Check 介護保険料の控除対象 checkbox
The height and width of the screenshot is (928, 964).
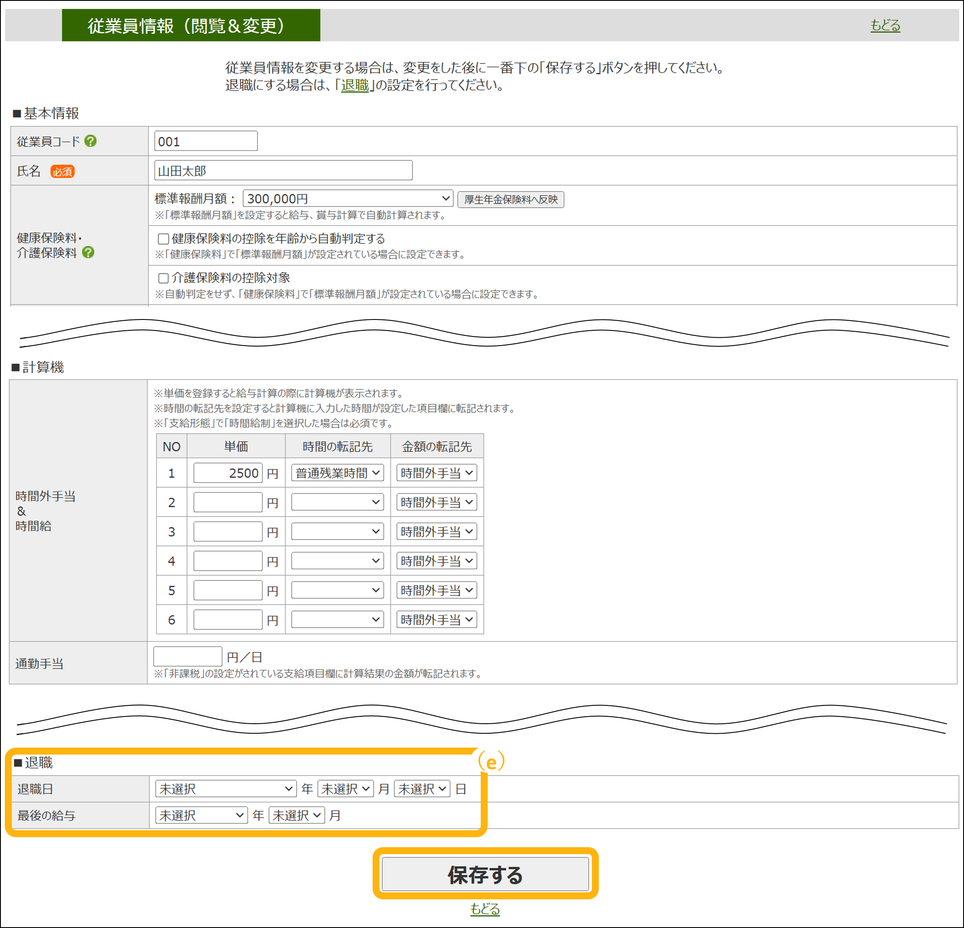164,278
